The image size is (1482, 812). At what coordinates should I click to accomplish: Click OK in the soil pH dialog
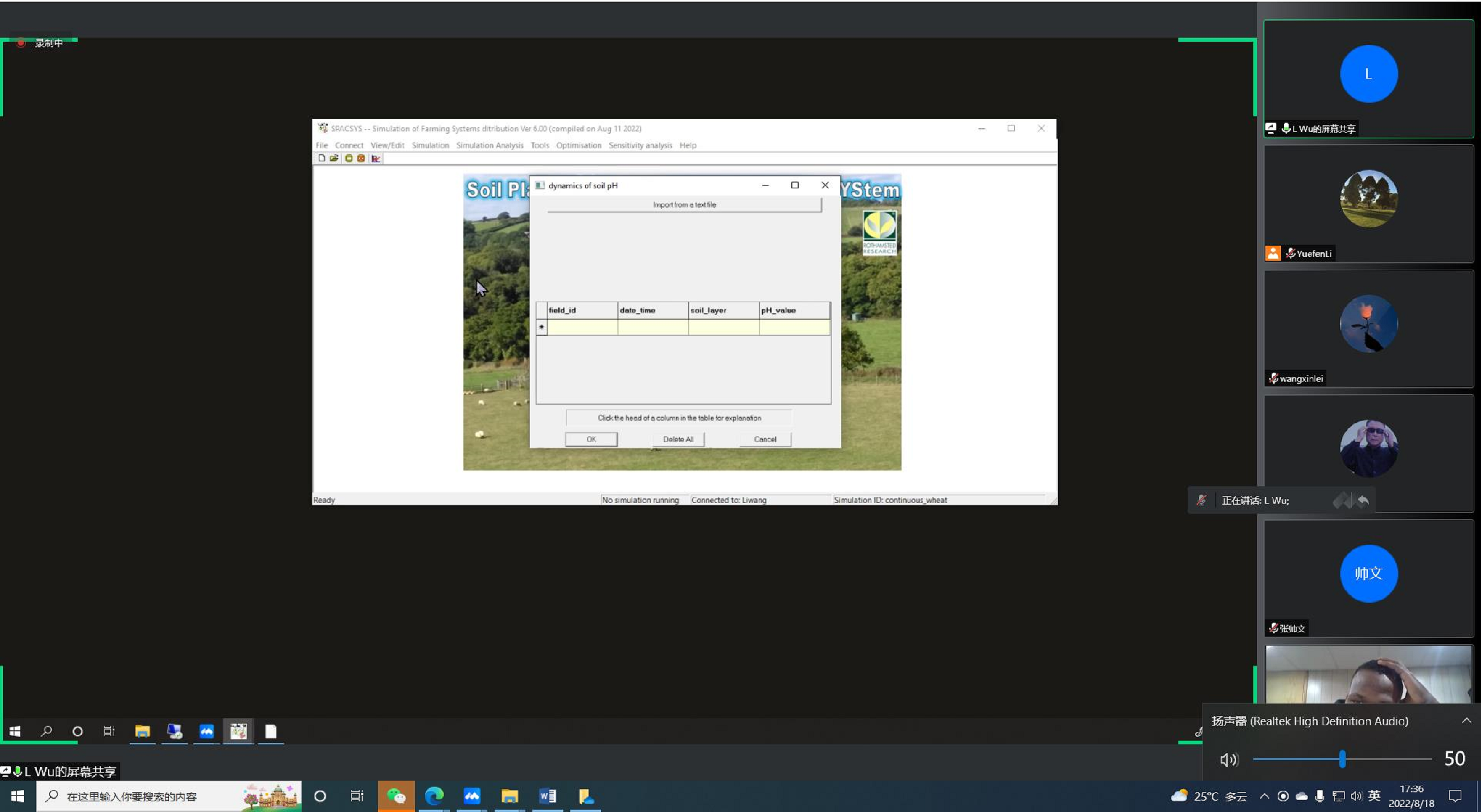[591, 439]
